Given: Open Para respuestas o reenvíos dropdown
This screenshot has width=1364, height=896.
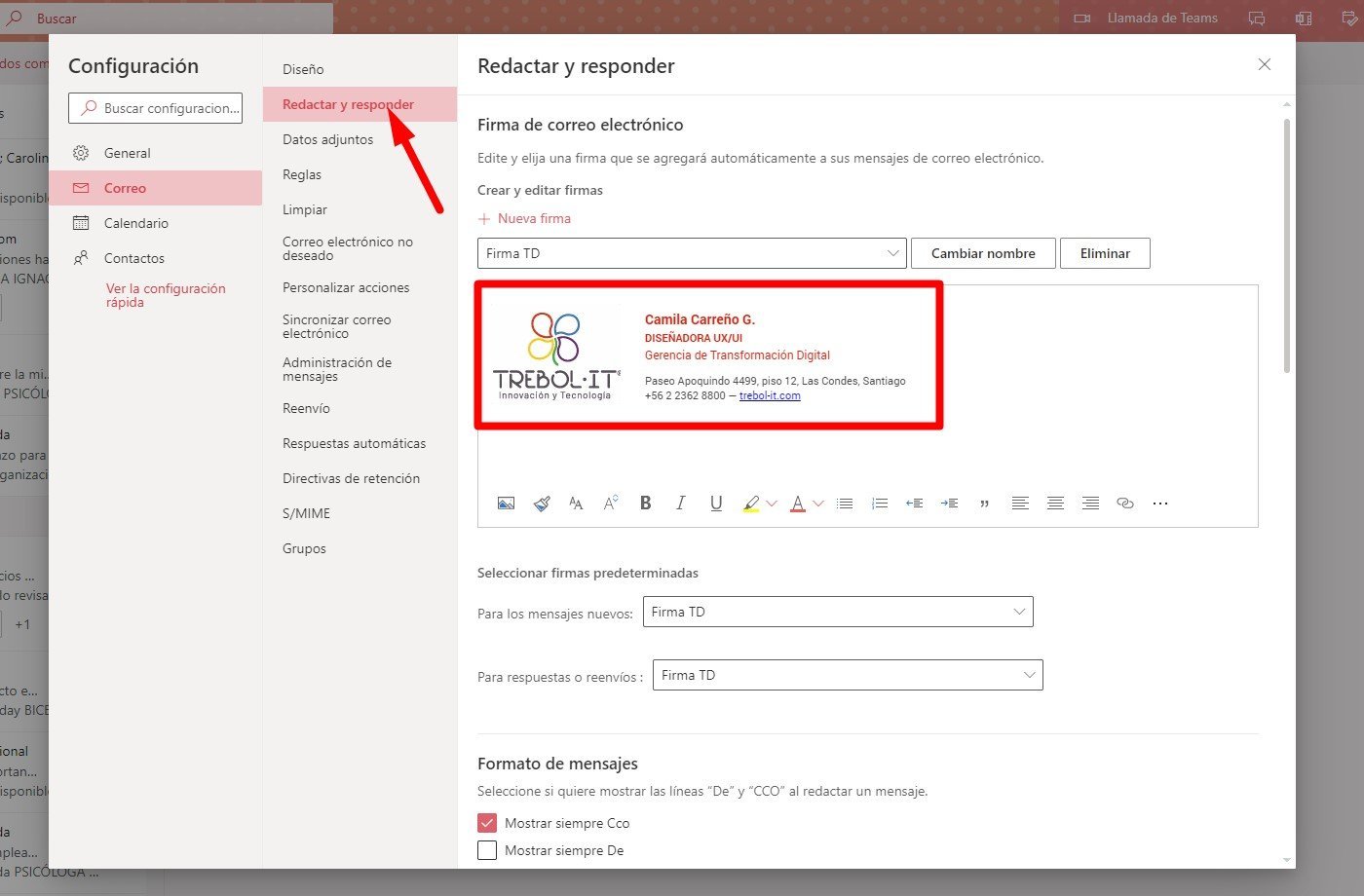Looking at the screenshot, I should (x=848, y=675).
